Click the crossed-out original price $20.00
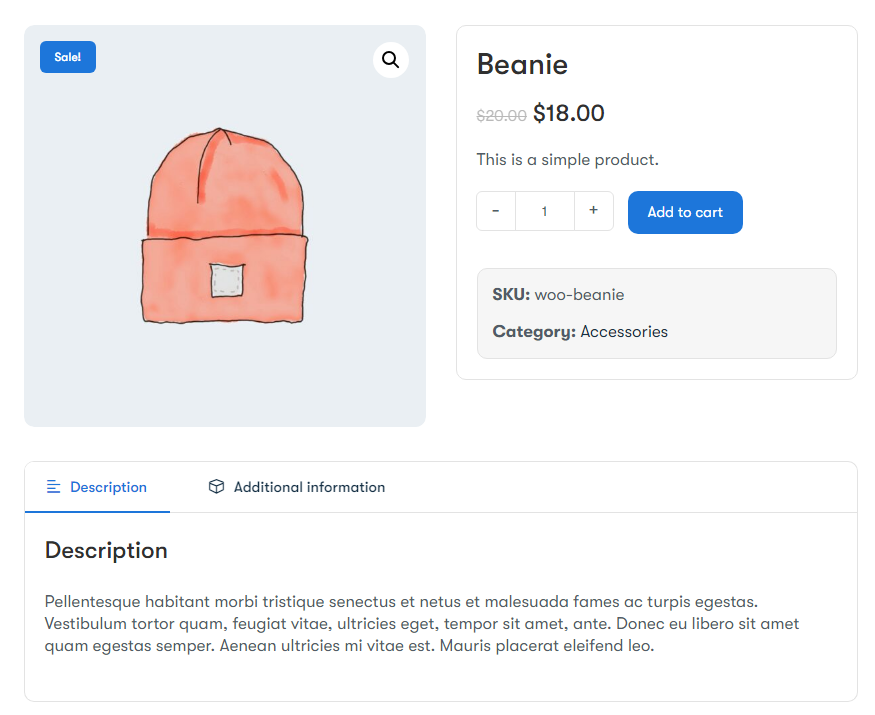The image size is (875, 715). tap(501, 115)
